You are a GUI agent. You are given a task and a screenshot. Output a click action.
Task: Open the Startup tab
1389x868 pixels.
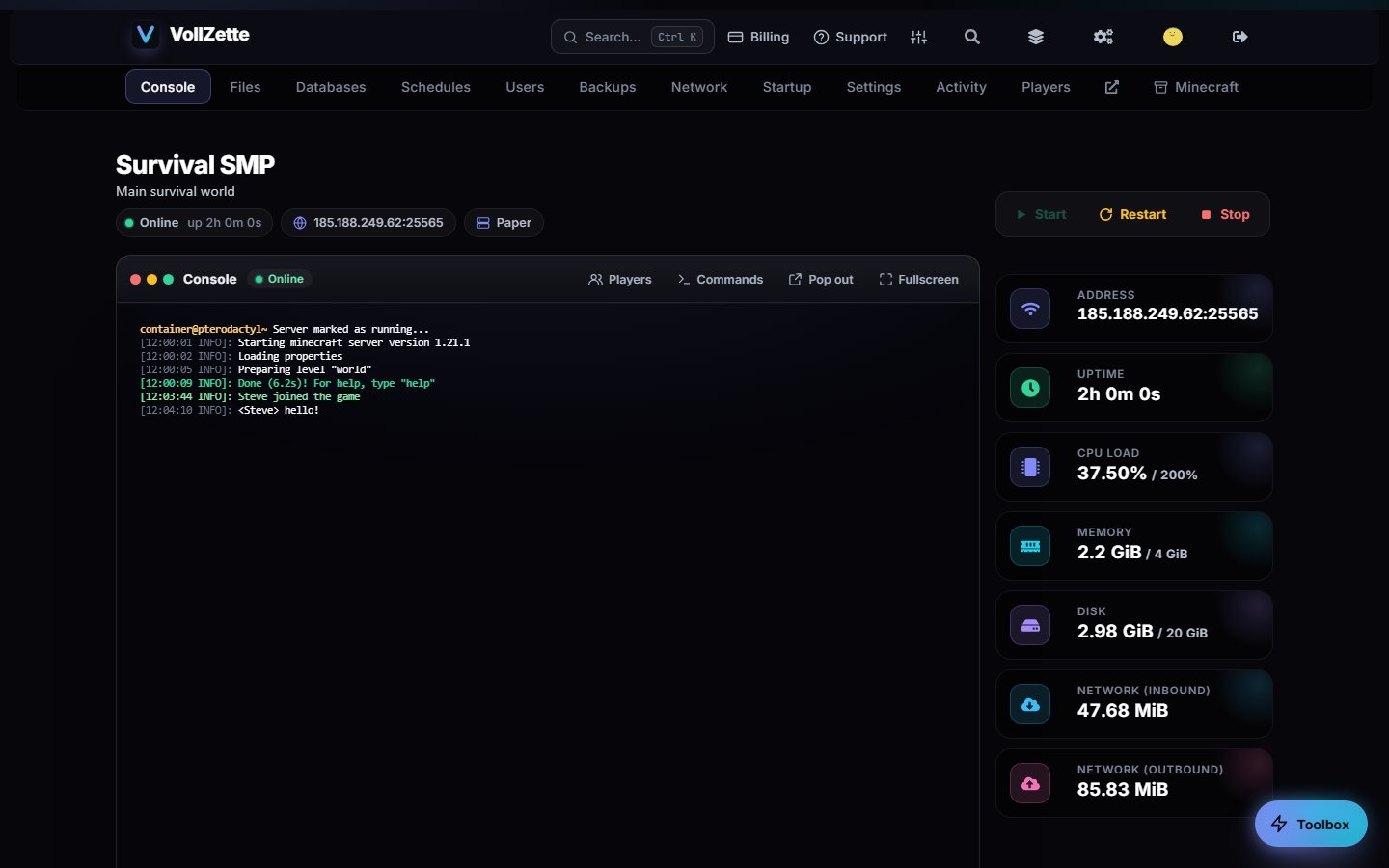[787, 87]
